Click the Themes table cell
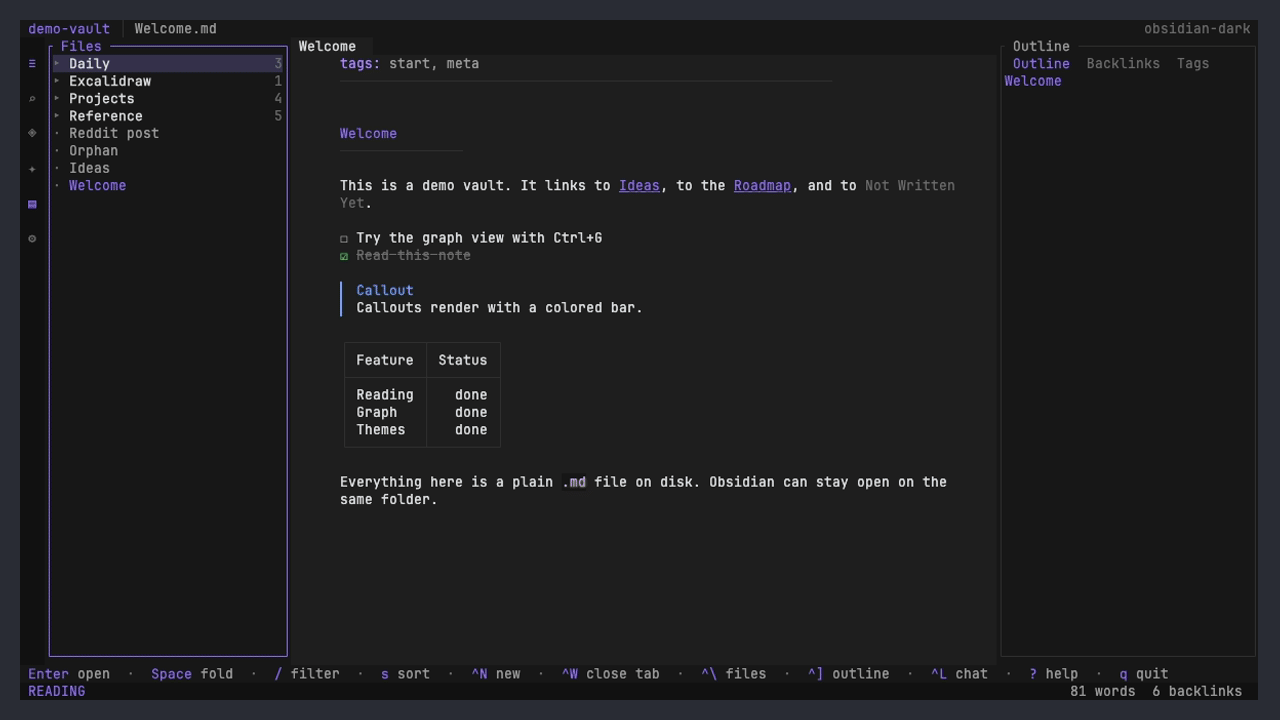Screen dimensions: 1280x720 381,430
